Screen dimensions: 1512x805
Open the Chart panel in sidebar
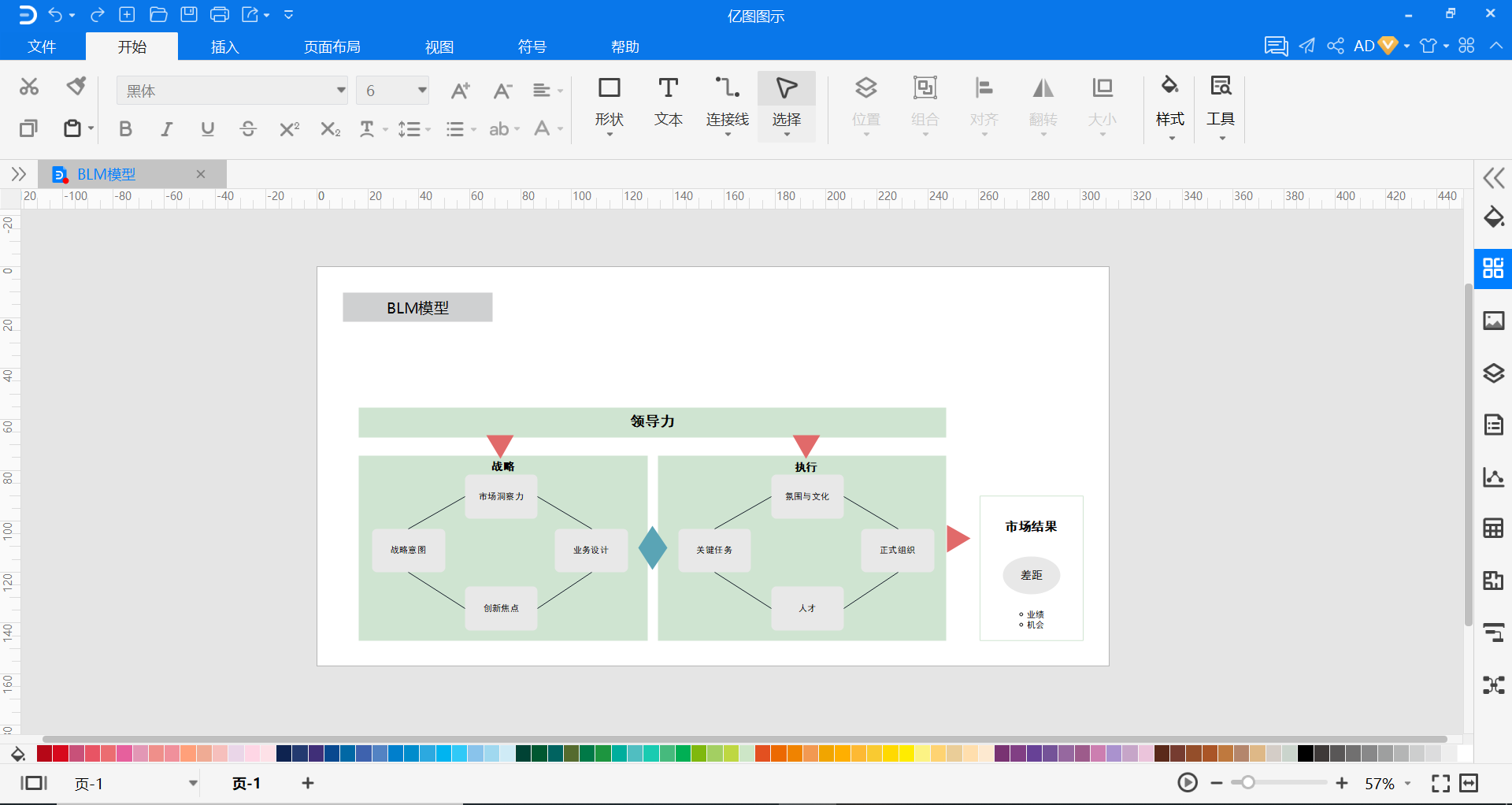click(x=1493, y=477)
